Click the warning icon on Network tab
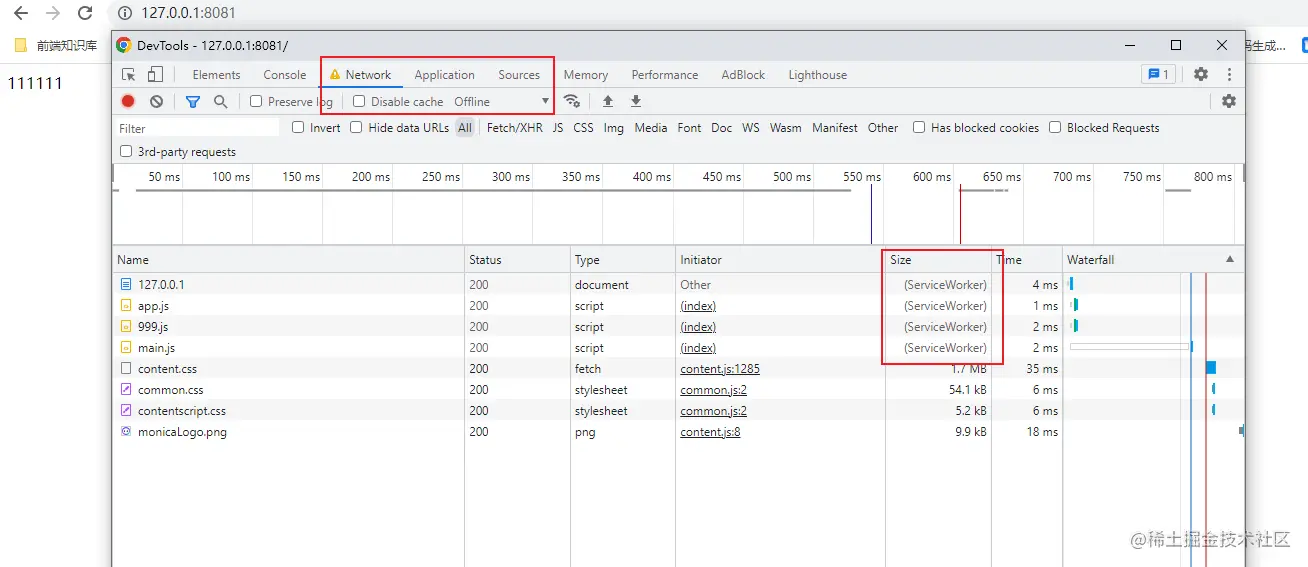This screenshot has width=1308, height=567. click(x=335, y=75)
